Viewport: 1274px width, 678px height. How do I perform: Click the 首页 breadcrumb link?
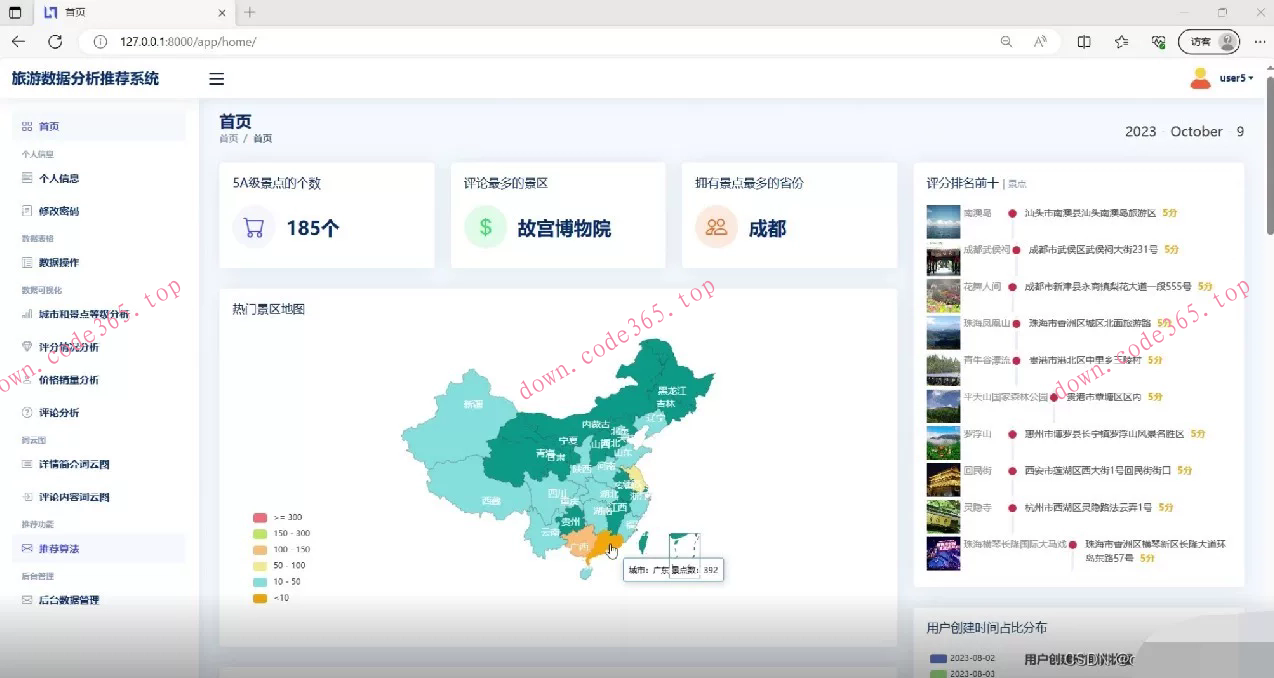[x=229, y=138]
